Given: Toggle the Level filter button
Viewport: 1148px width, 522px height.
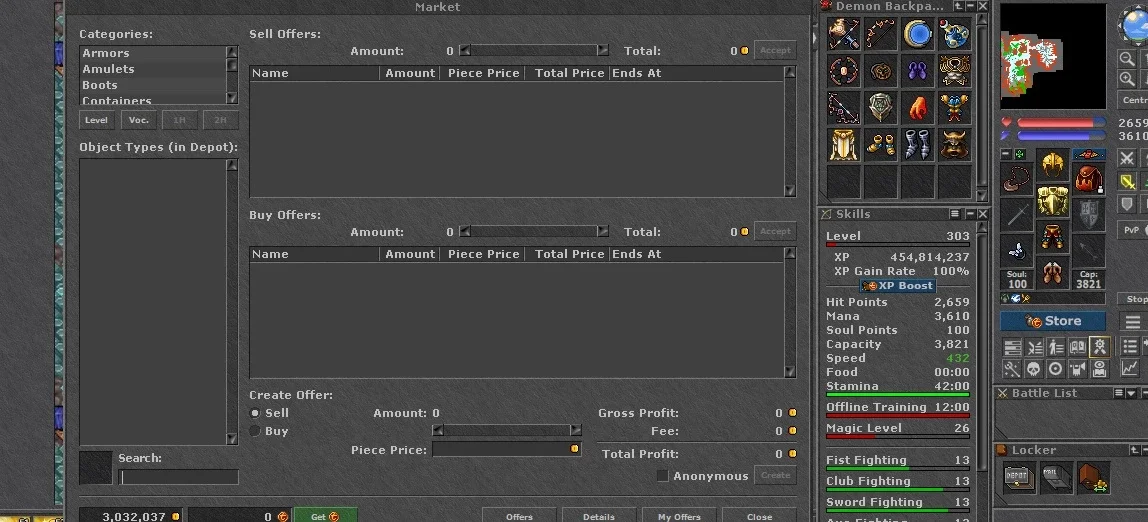Looking at the screenshot, I should [x=97, y=120].
